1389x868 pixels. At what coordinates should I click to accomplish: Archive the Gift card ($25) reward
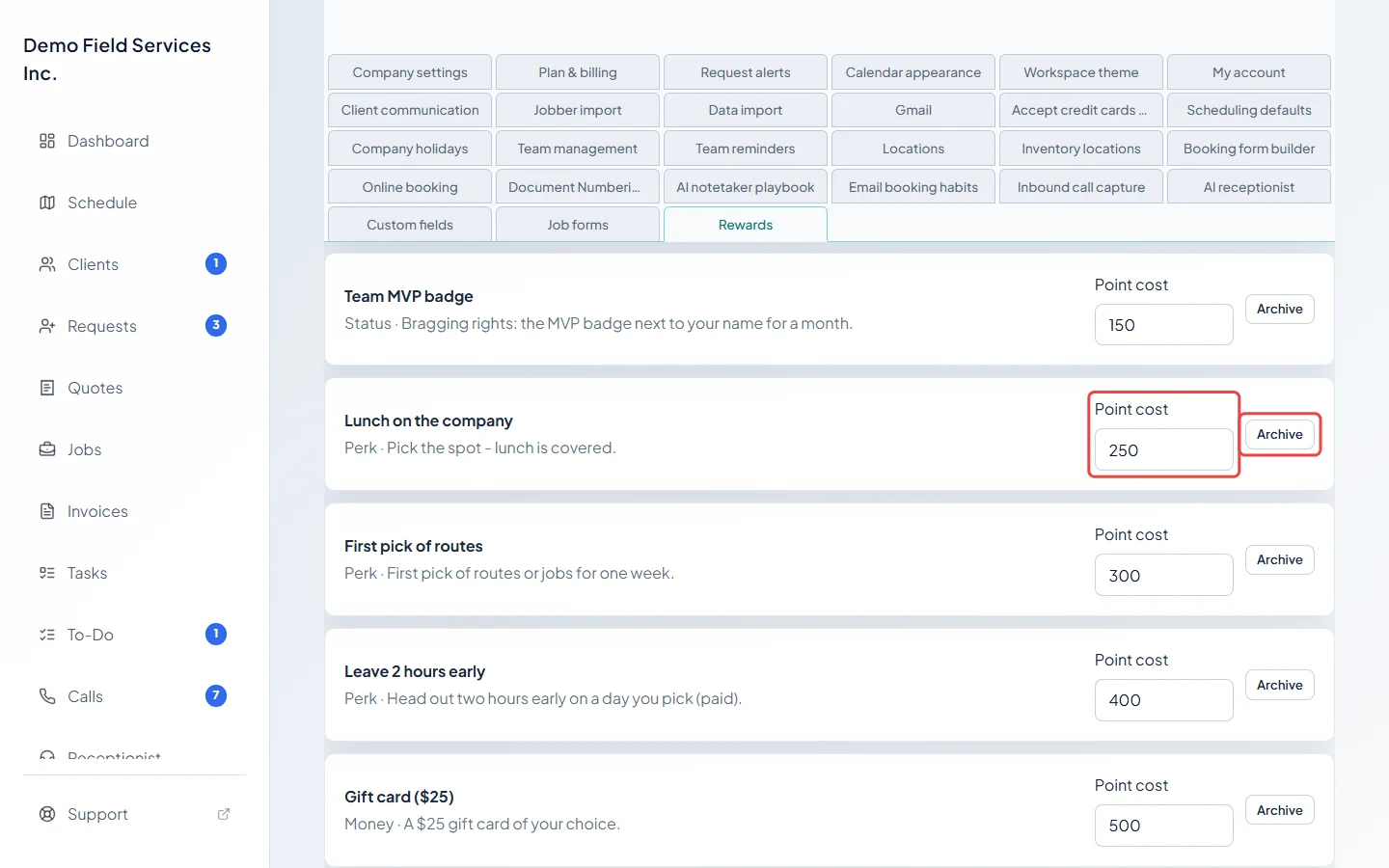[1280, 811]
